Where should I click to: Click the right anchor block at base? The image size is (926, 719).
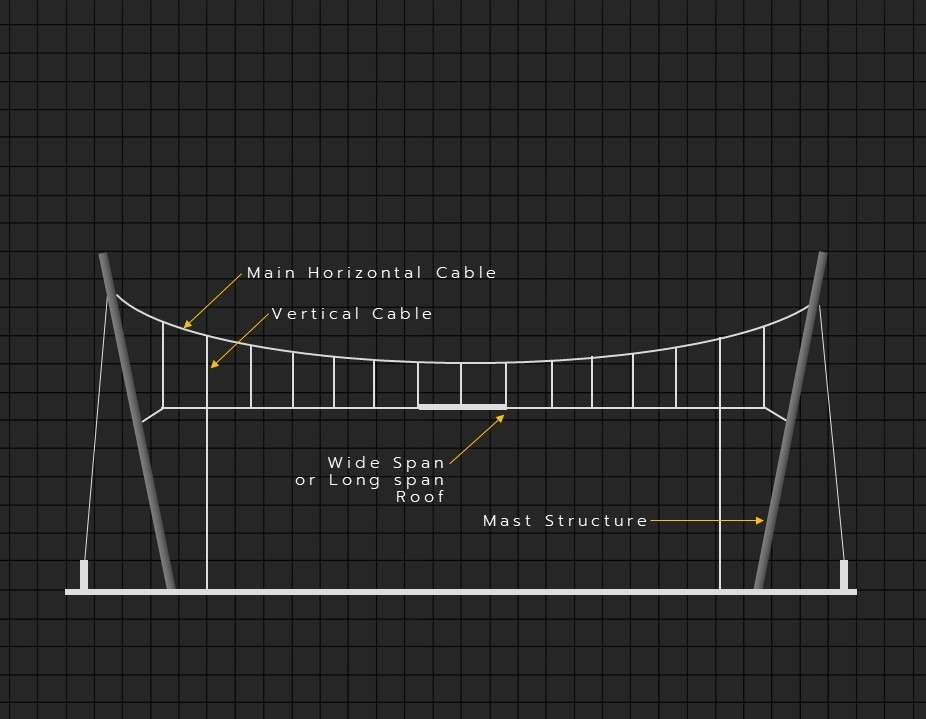click(x=844, y=575)
